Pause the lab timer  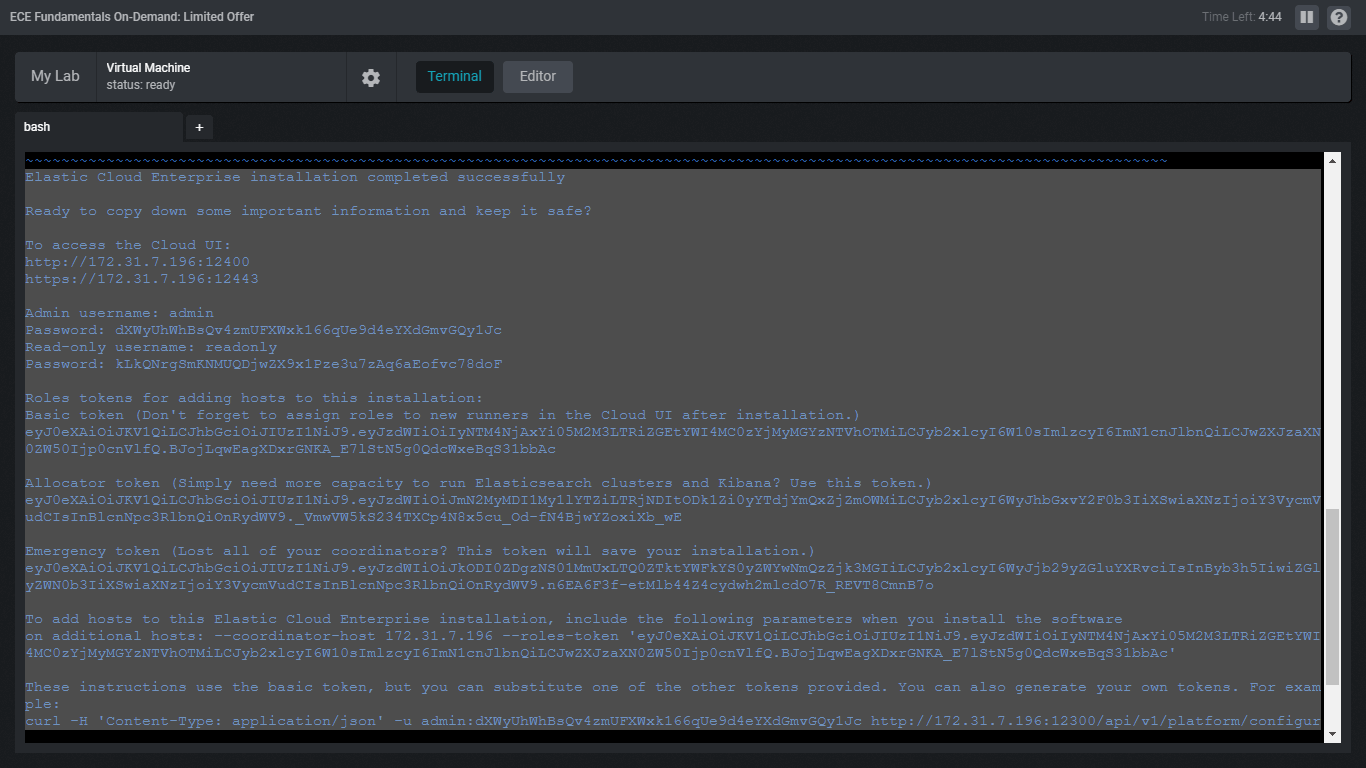(x=1306, y=17)
